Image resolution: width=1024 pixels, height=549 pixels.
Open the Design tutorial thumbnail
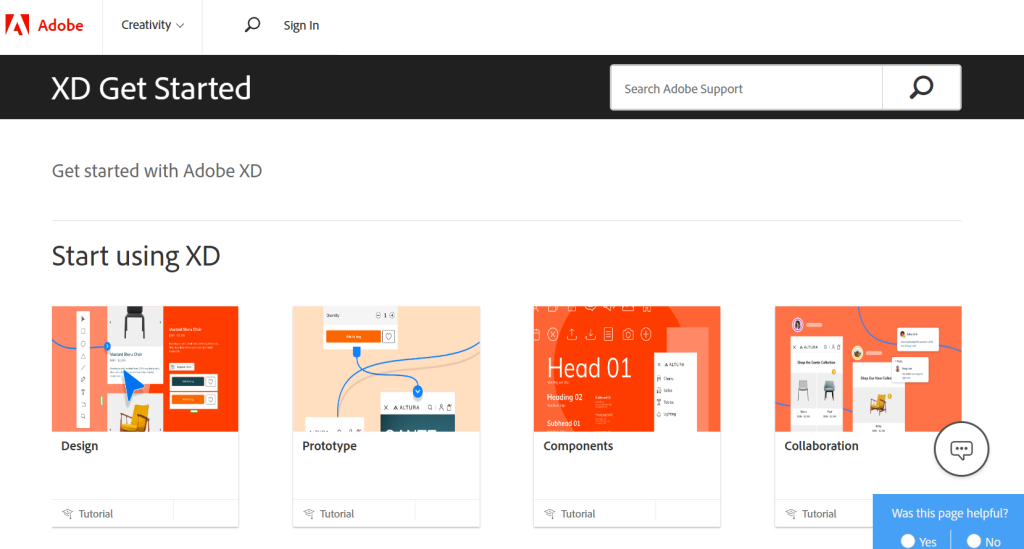pyautogui.click(x=145, y=369)
